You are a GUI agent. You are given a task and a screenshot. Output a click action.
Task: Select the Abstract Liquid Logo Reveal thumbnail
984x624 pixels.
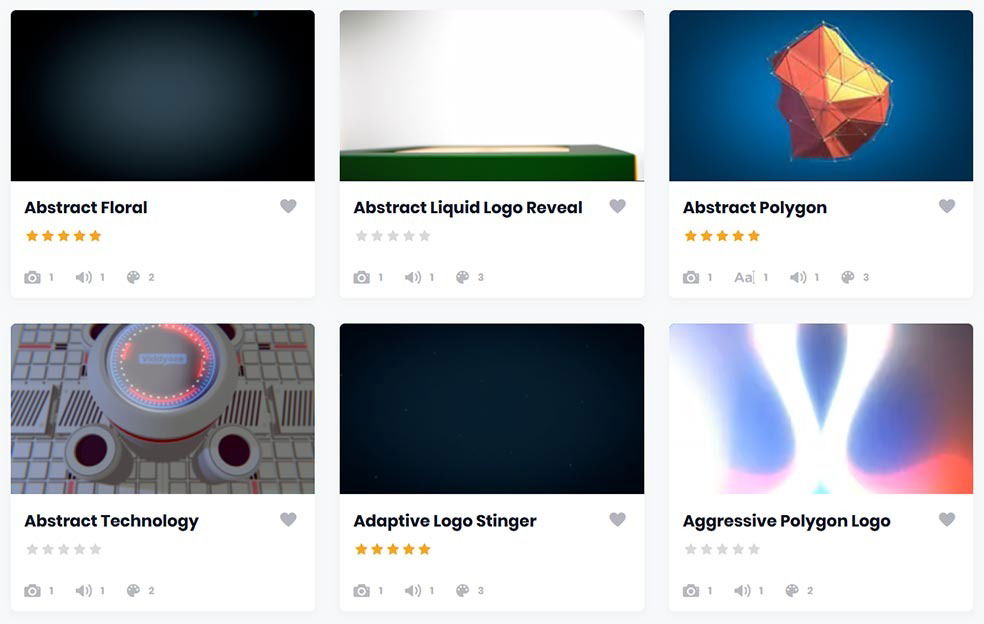coord(492,95)
